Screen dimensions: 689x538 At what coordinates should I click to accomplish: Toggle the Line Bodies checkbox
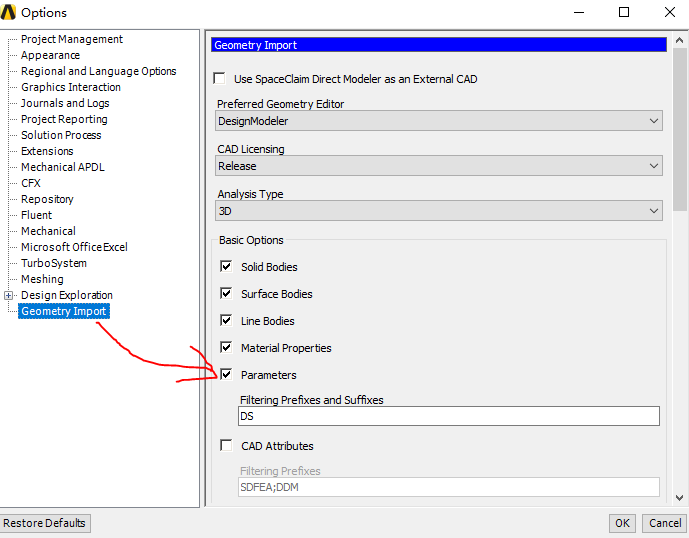(226, 320)
